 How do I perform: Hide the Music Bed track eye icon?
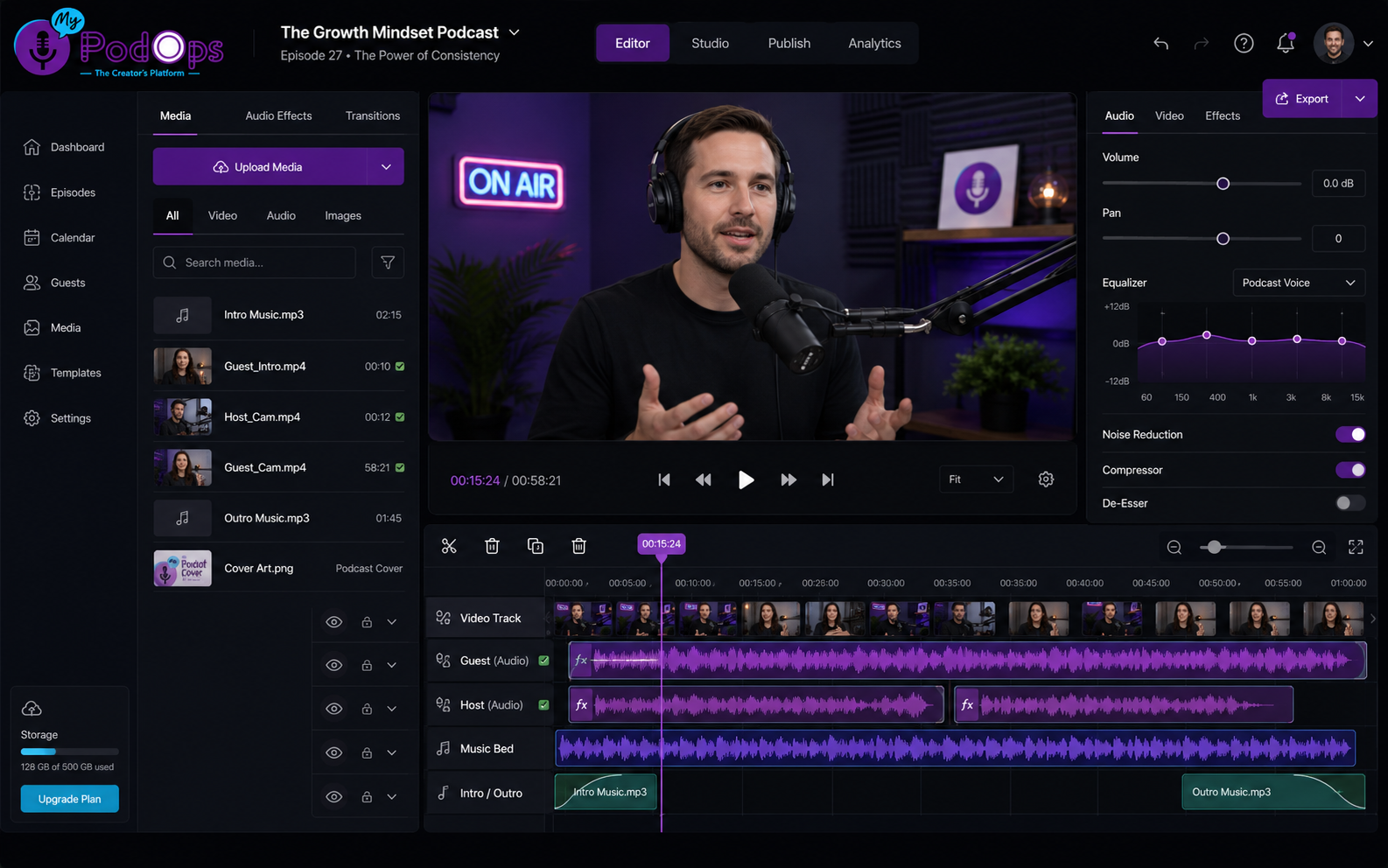(334, 752)
